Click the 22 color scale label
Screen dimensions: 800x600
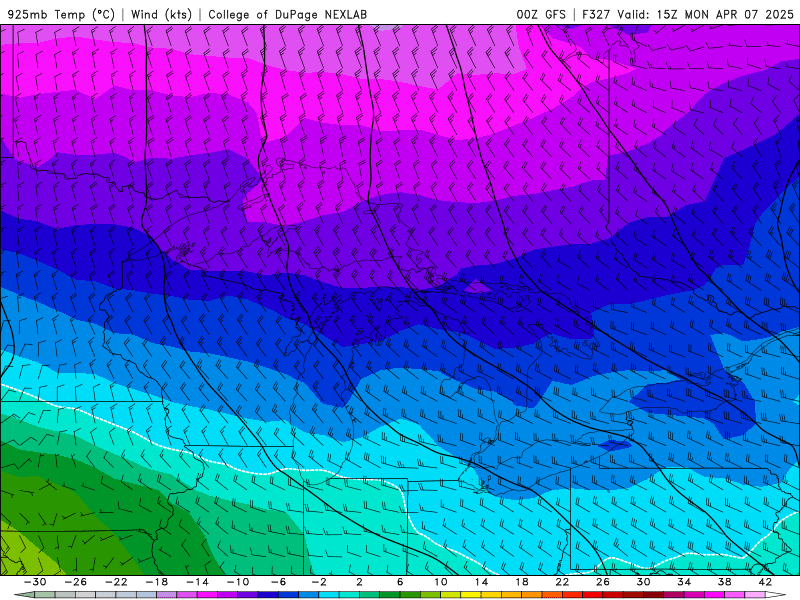(562, 582)
